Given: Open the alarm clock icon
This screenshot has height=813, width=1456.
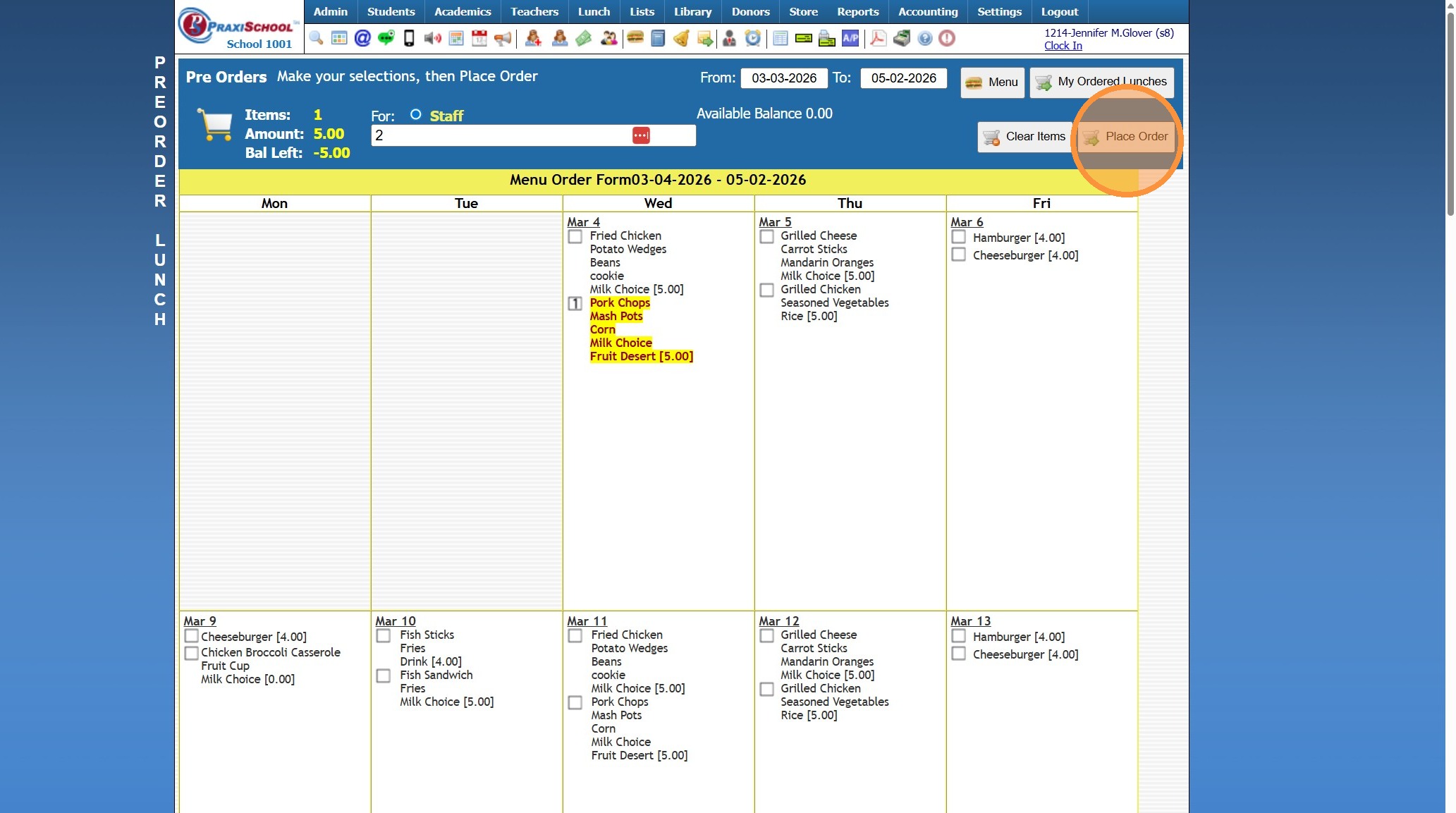Looking at the screenshot, I should 753,38.
